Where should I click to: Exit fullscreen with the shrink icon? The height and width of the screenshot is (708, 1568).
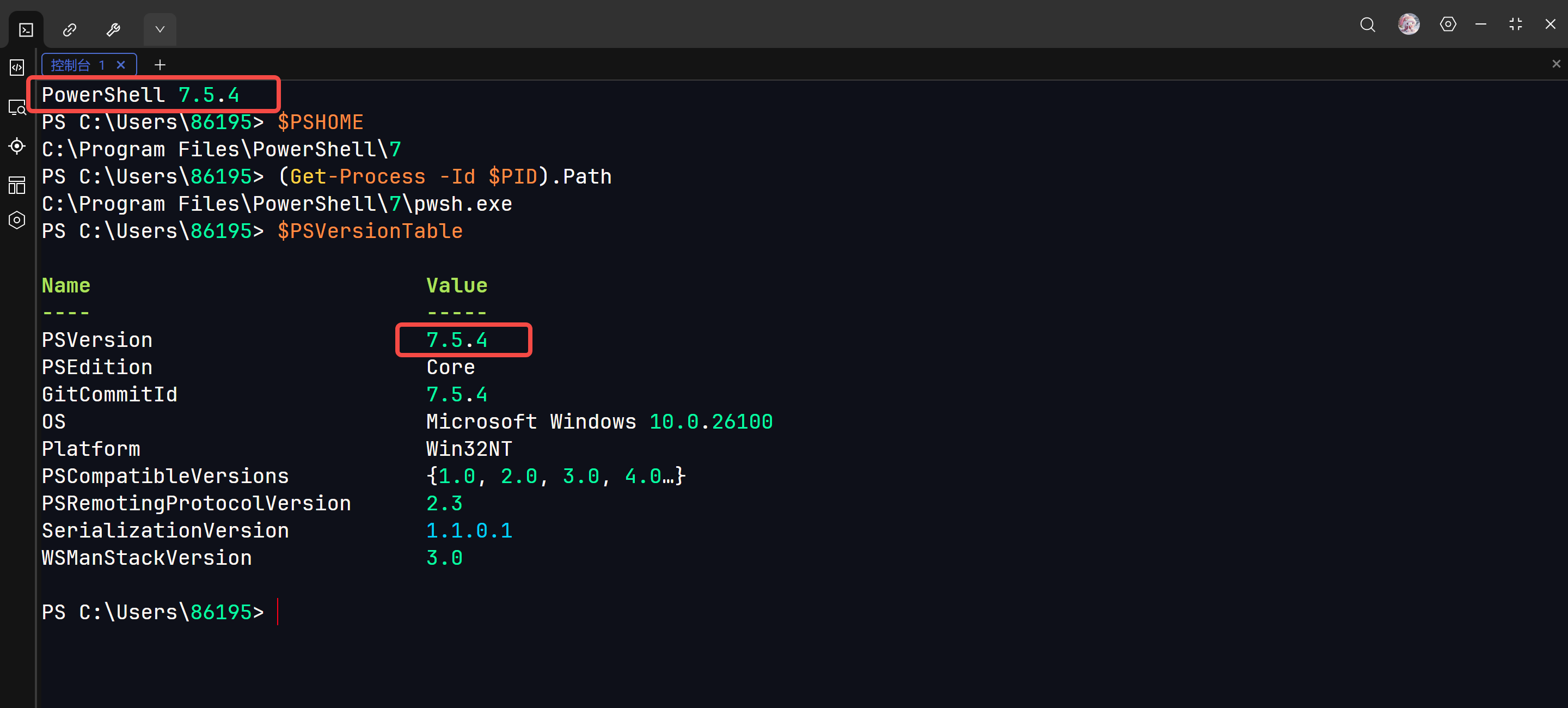tap(1515, 25)
